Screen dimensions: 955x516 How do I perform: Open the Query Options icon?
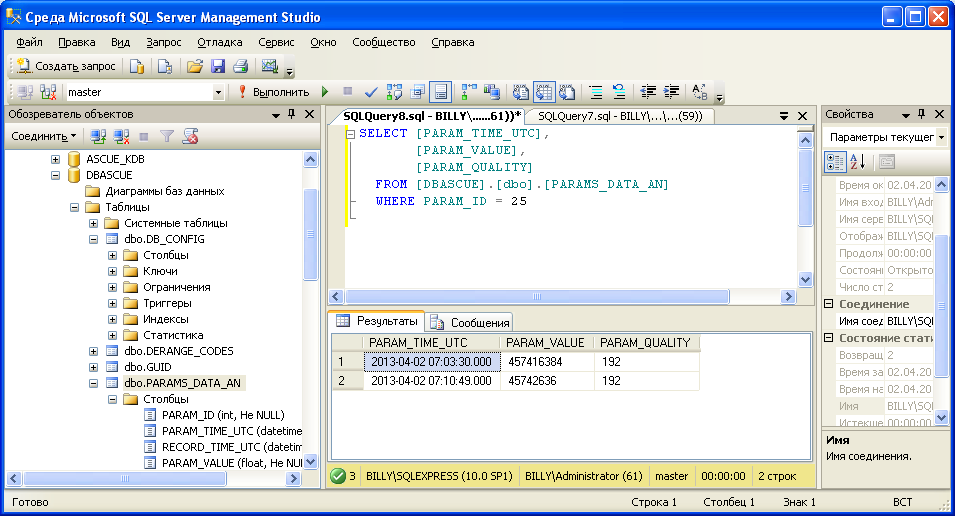pos(417,92)
